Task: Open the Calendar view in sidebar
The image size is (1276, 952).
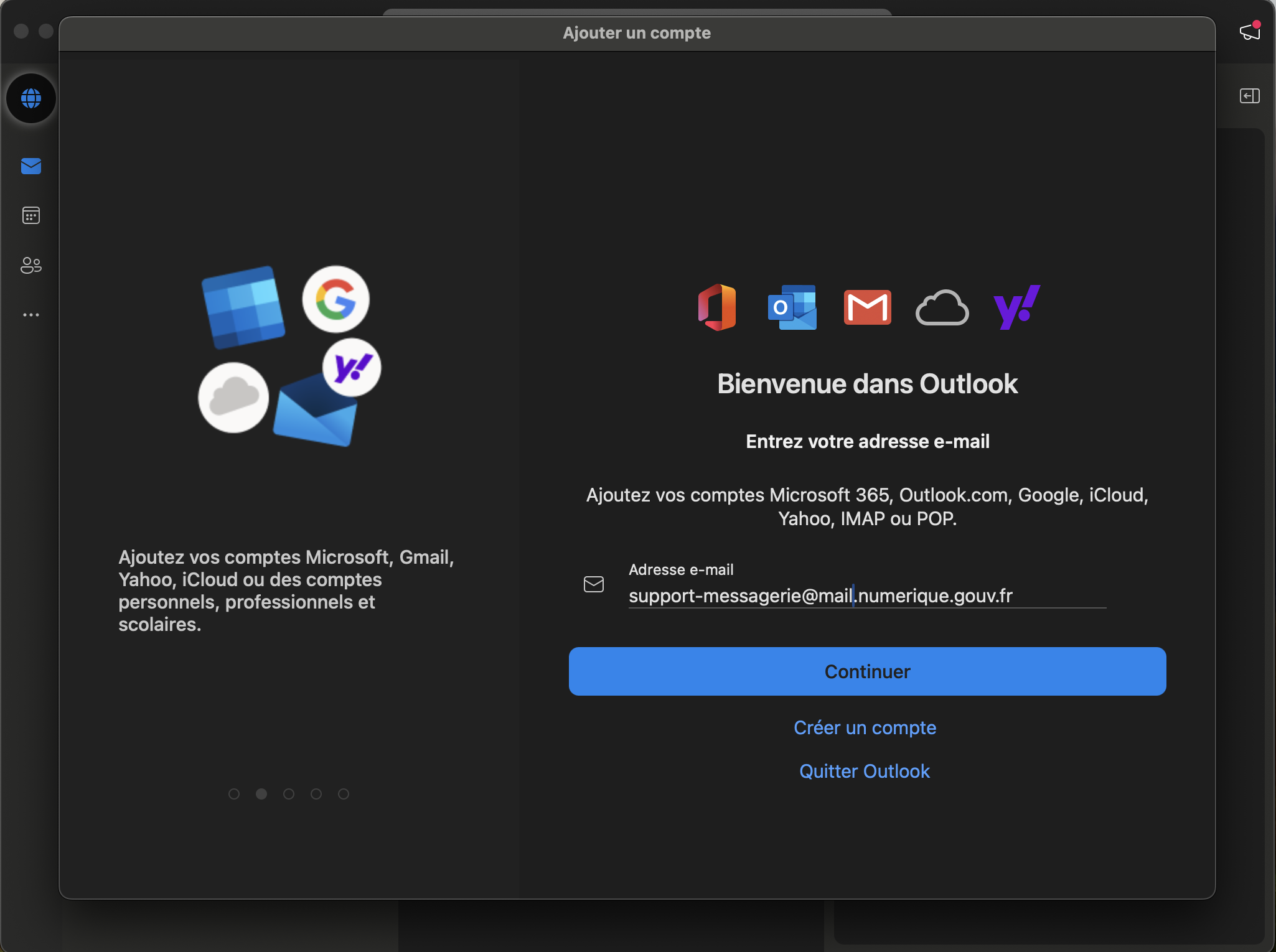Action: 31,215
